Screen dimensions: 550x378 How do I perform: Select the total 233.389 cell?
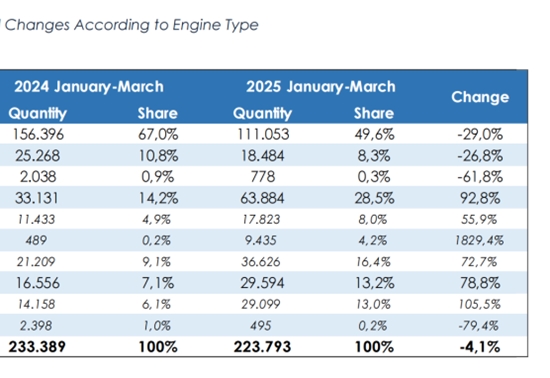pyautogui.click(x=37, y=347)
